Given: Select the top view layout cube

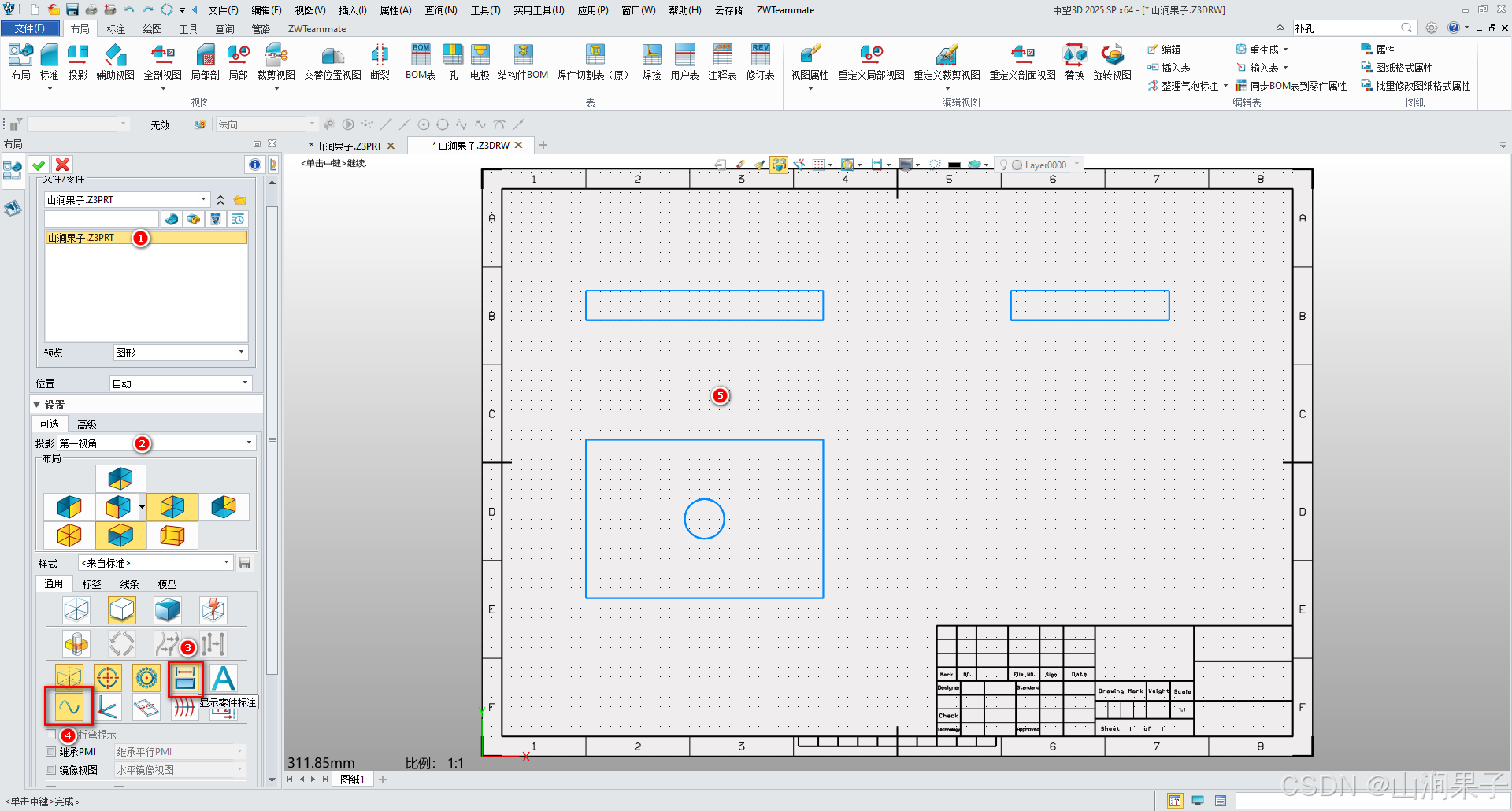Looking at the screenshot, I should 120,478.
